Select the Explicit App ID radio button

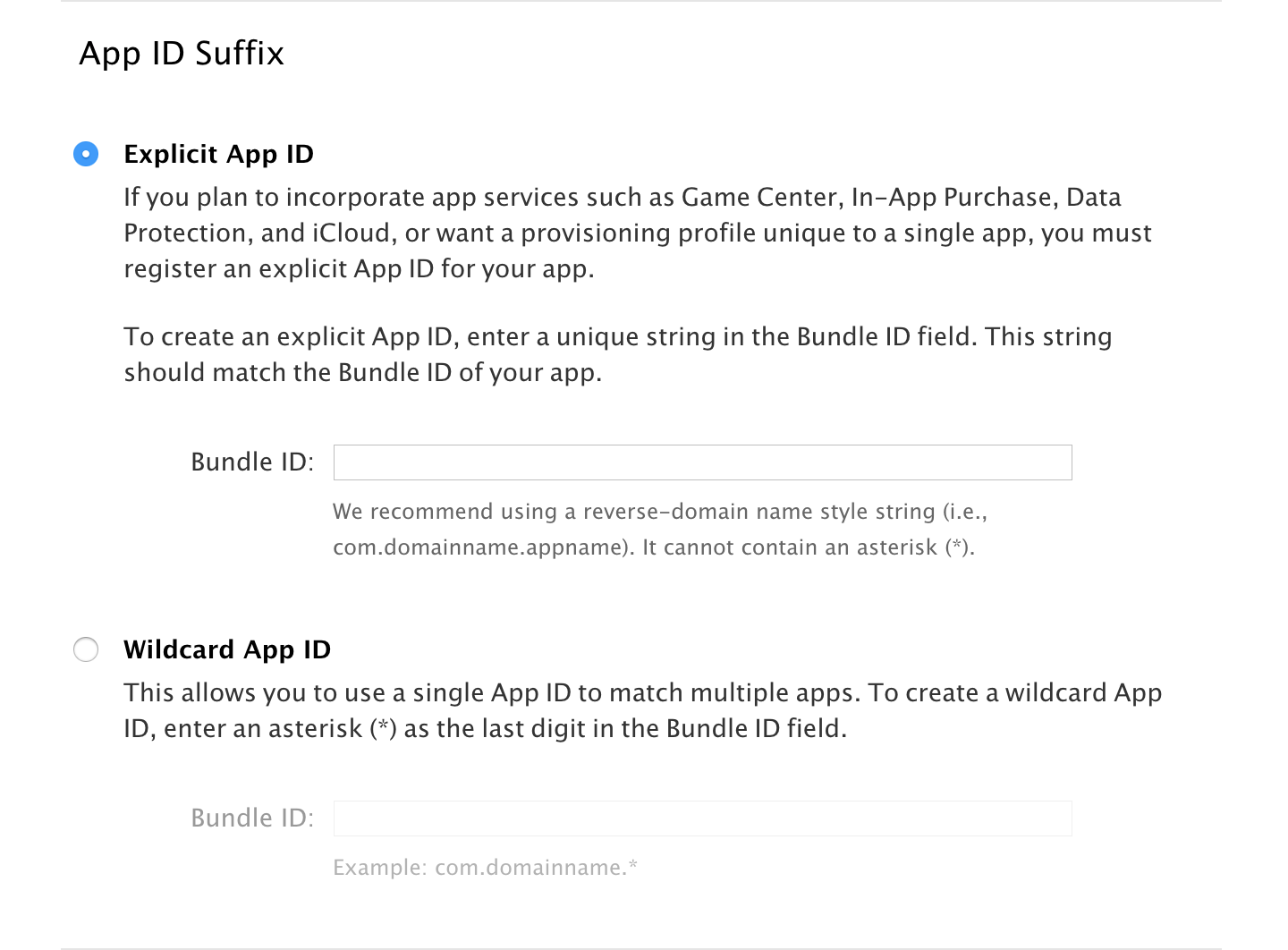[86, 154]
